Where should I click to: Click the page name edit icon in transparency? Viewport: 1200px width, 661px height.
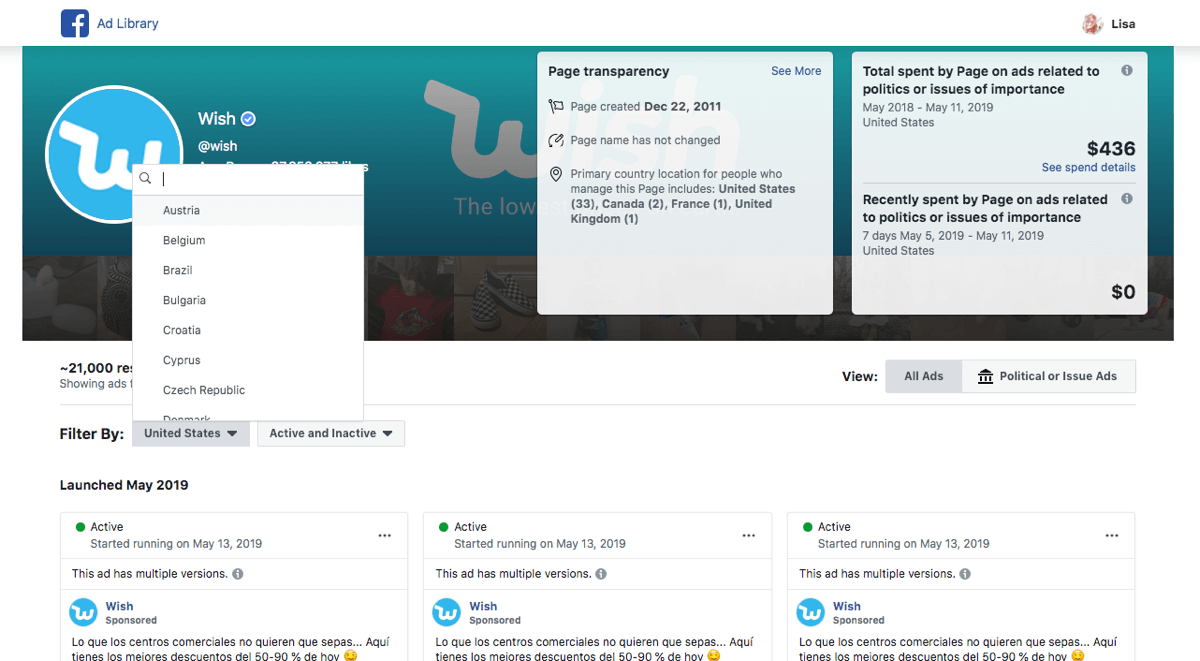coord(556,140)
